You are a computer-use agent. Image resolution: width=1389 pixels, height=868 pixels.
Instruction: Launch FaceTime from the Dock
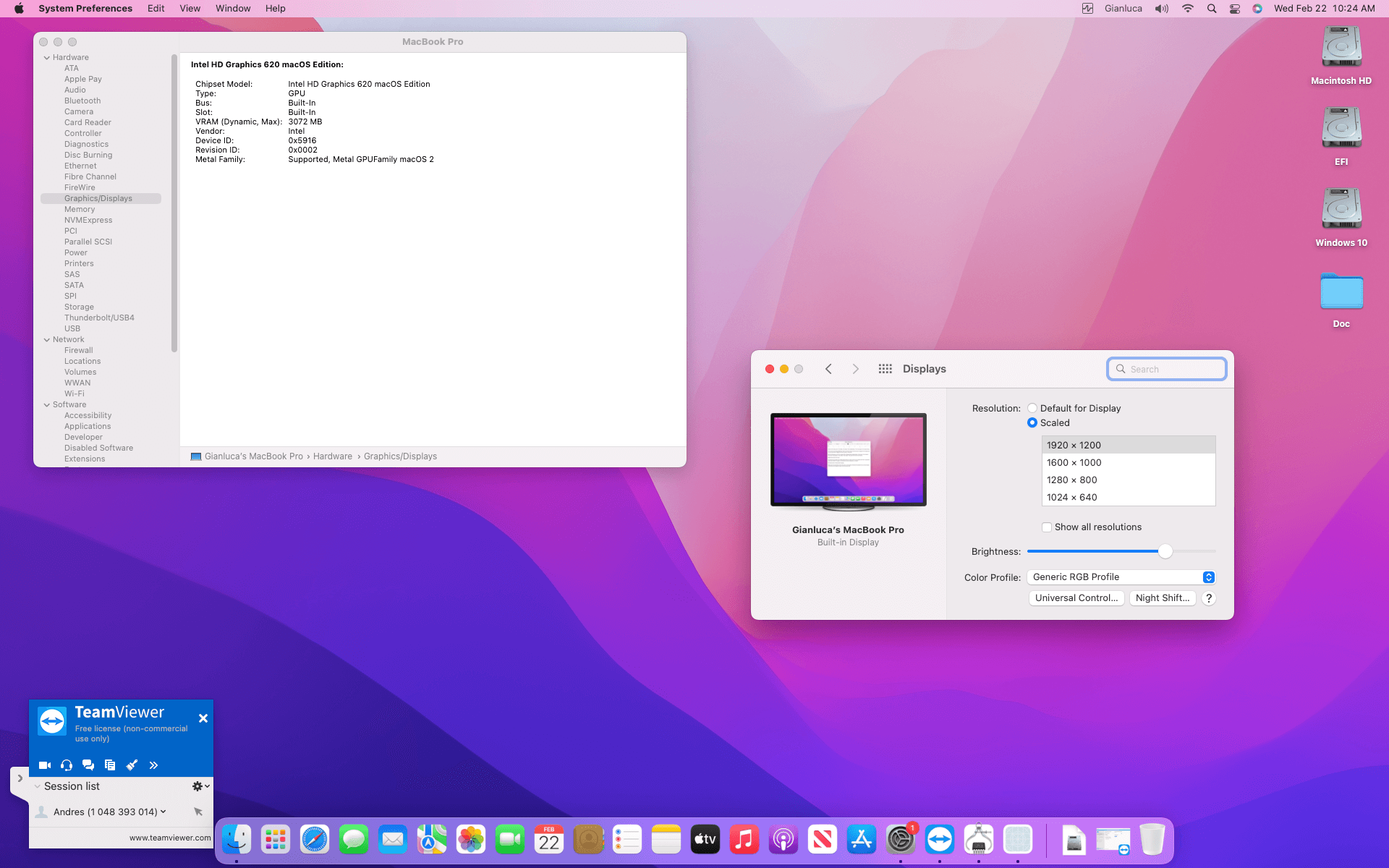pos(510,840)
